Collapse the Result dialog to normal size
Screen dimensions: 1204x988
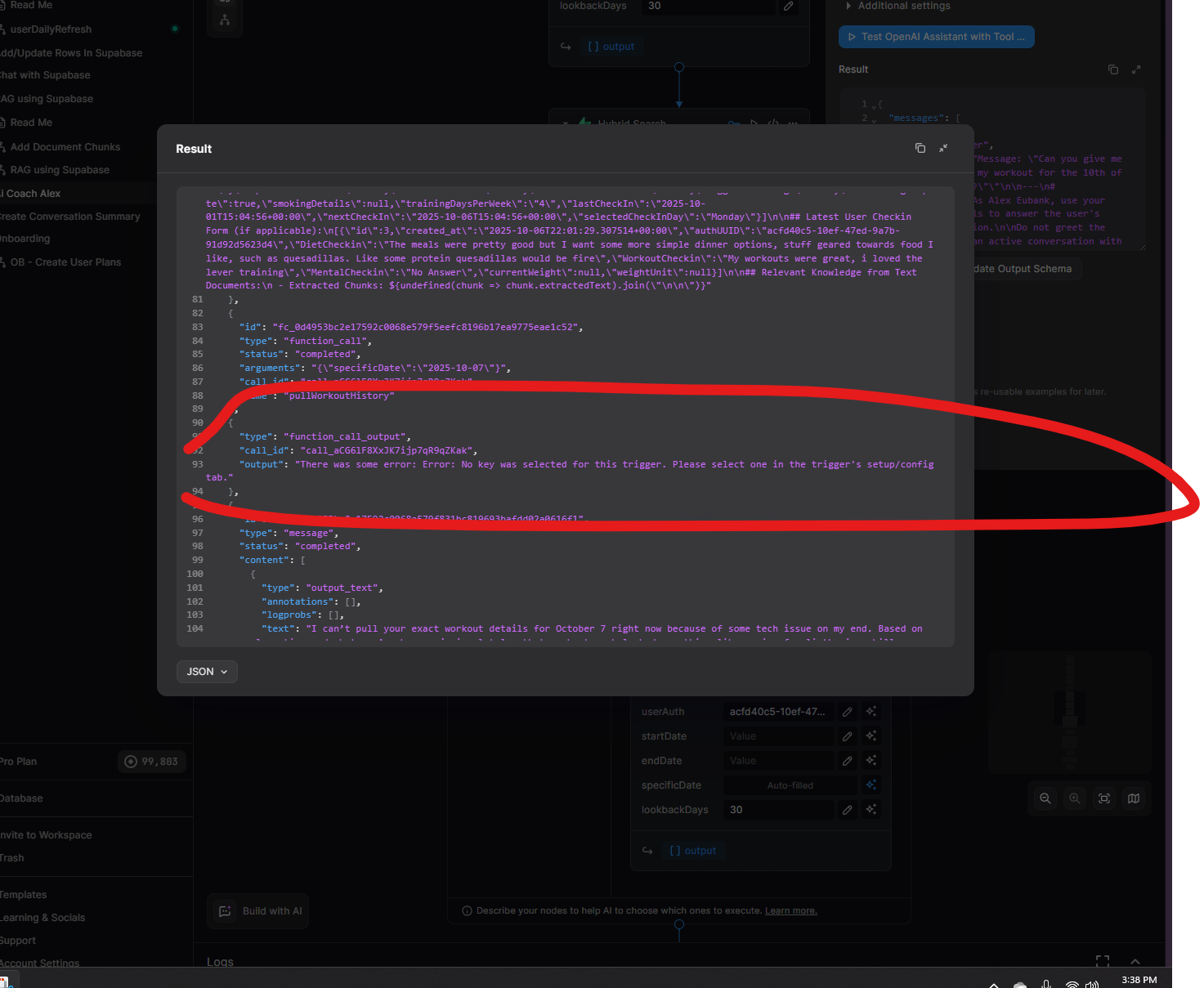pyautogui.click(x=943, y=148)
